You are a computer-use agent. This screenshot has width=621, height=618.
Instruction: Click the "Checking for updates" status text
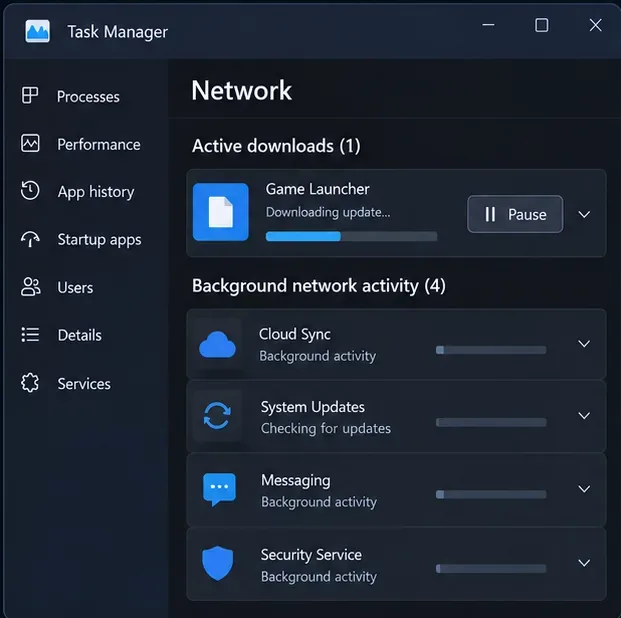[x=326, y=428]
